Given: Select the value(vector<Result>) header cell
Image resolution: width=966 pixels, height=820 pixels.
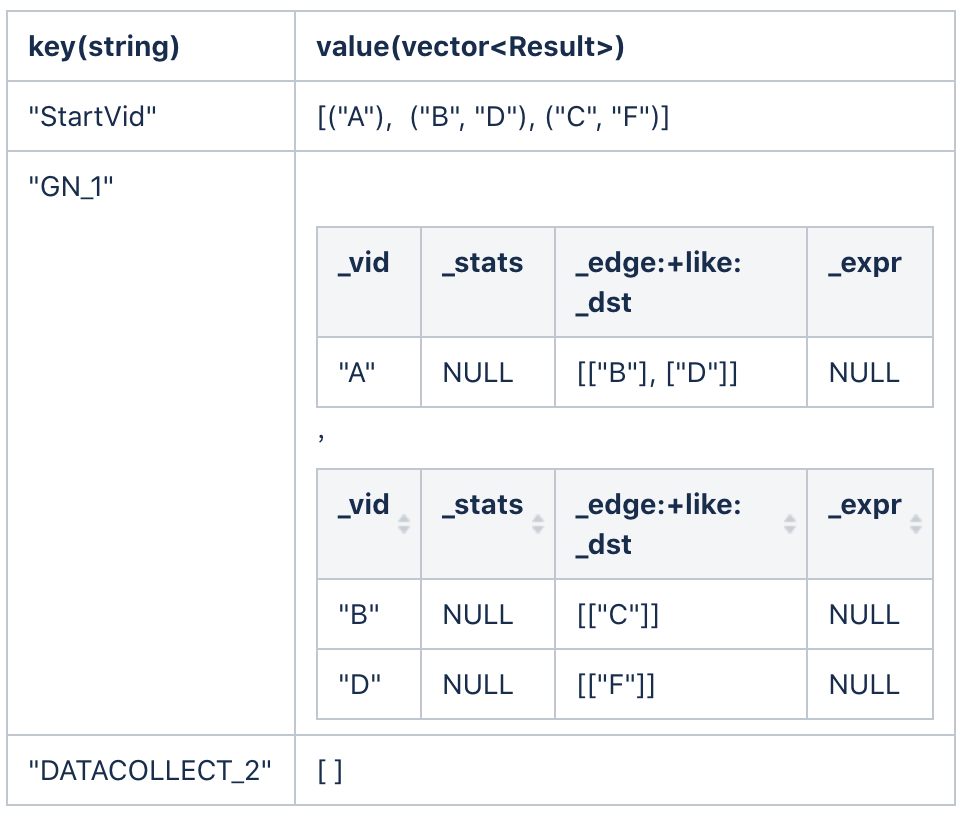Looking at the screenshot, I should click(625, 46).
